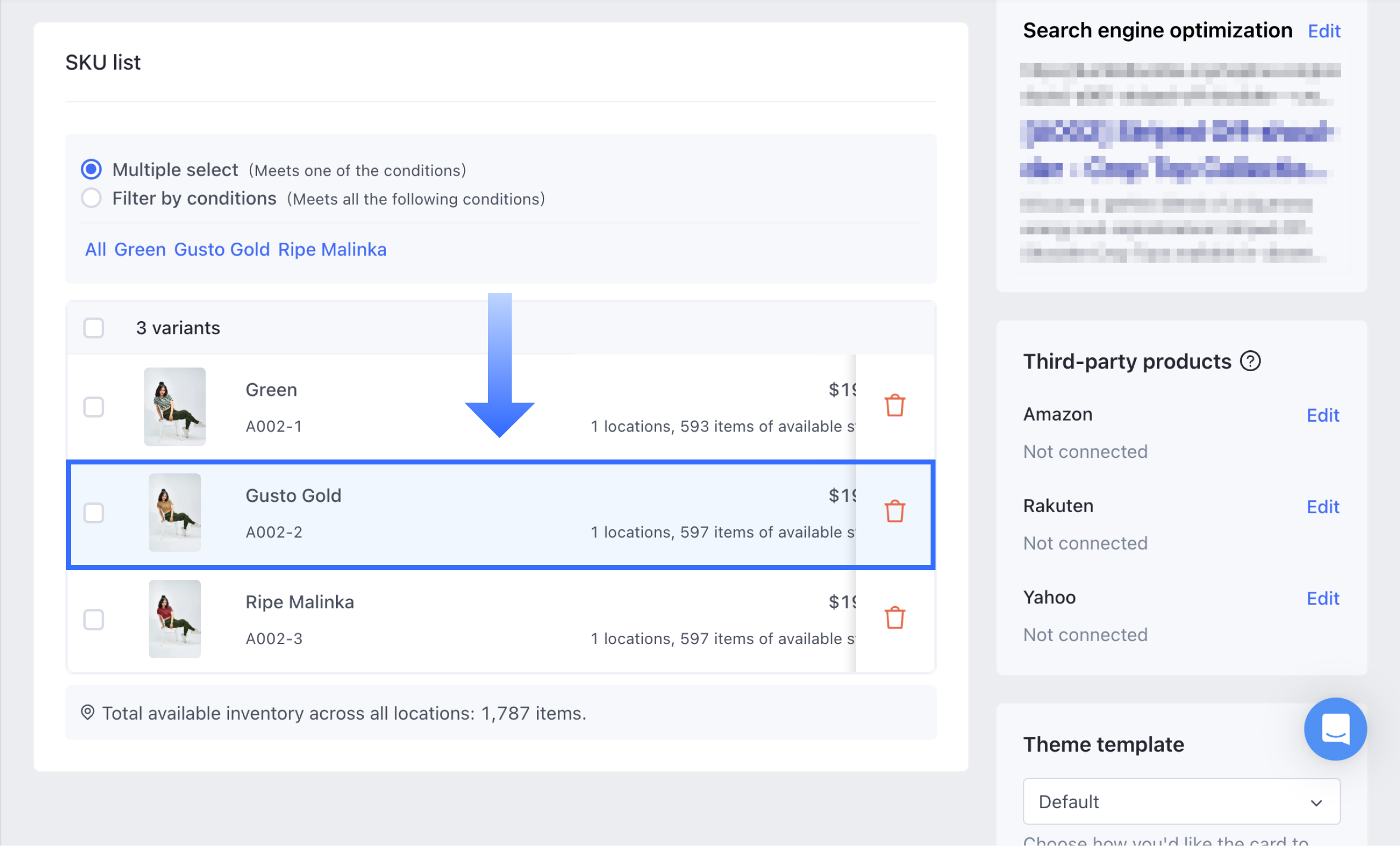
Task: Filter SKU list by All
Action: 96,249
